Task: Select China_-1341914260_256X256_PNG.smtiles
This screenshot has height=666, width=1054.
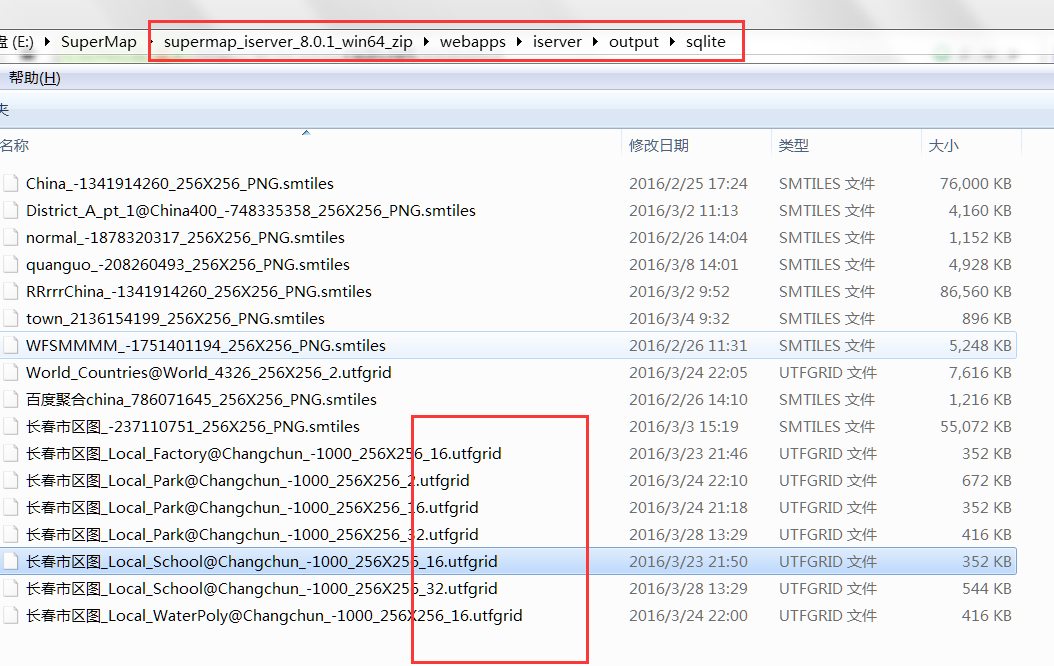Action: pyautogui.click(x=179, y=183)
